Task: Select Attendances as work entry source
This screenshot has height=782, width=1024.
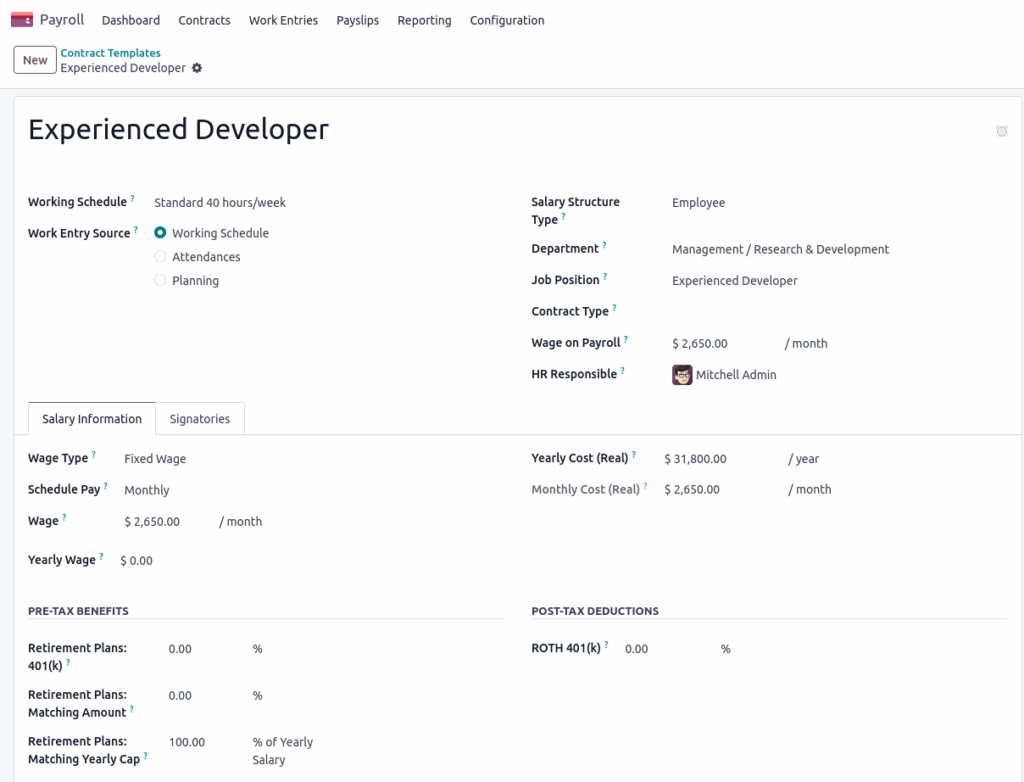Action: coord(160,257)
